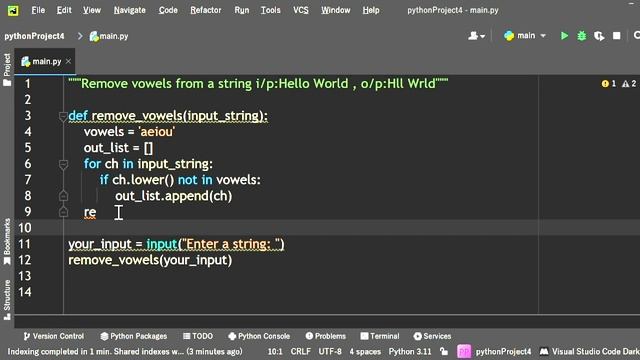The height and width of the screenshot is (360, 640).
Task: Open the TODO tool window
Action: (x=198, y=336)
